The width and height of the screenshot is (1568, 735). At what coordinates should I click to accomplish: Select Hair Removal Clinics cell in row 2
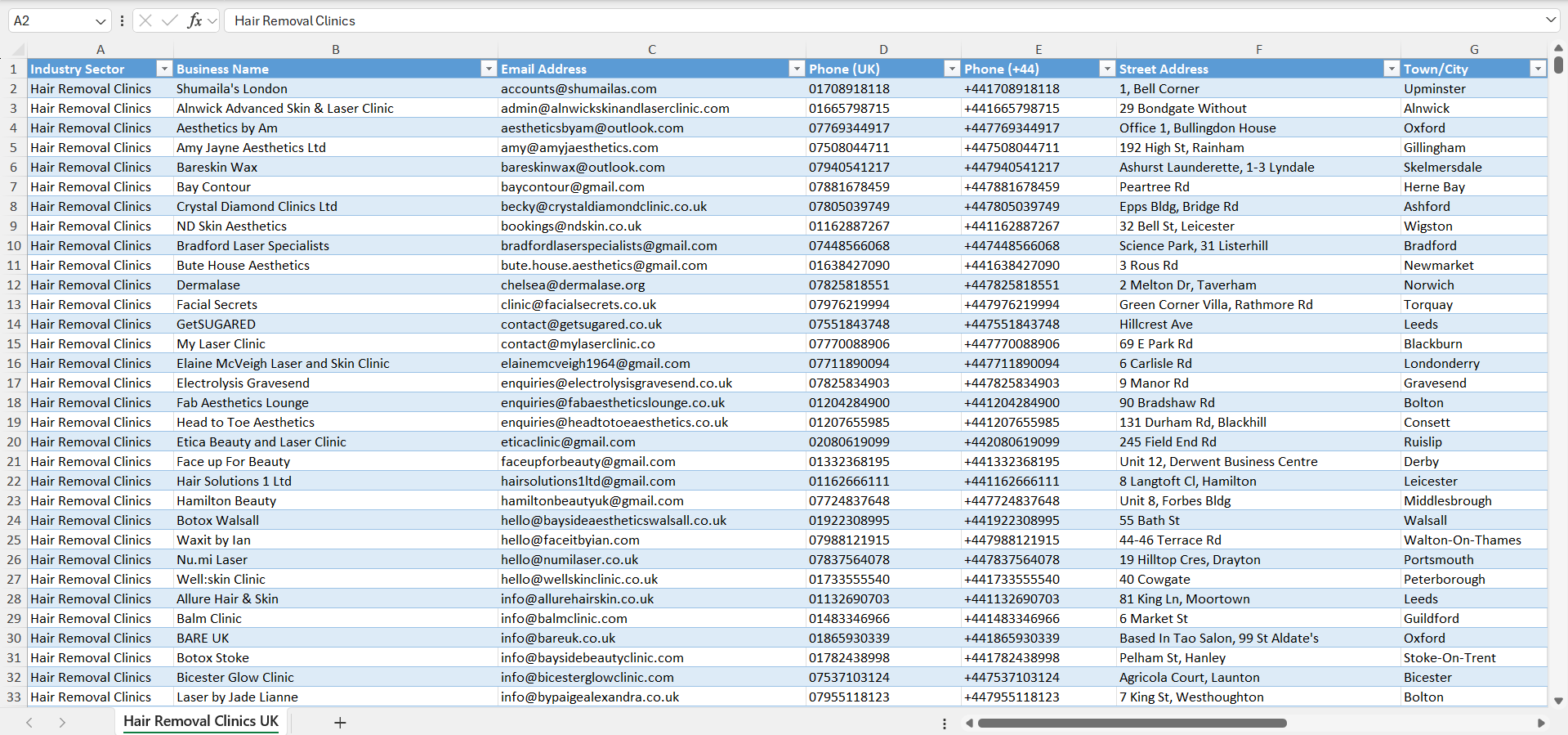[101, 88]
